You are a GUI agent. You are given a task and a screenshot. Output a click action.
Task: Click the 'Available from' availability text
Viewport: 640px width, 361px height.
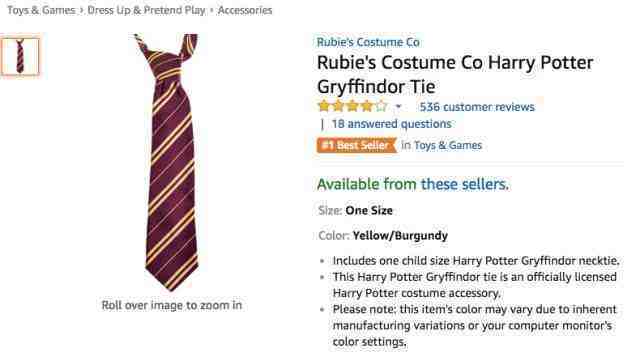[367, 184]
